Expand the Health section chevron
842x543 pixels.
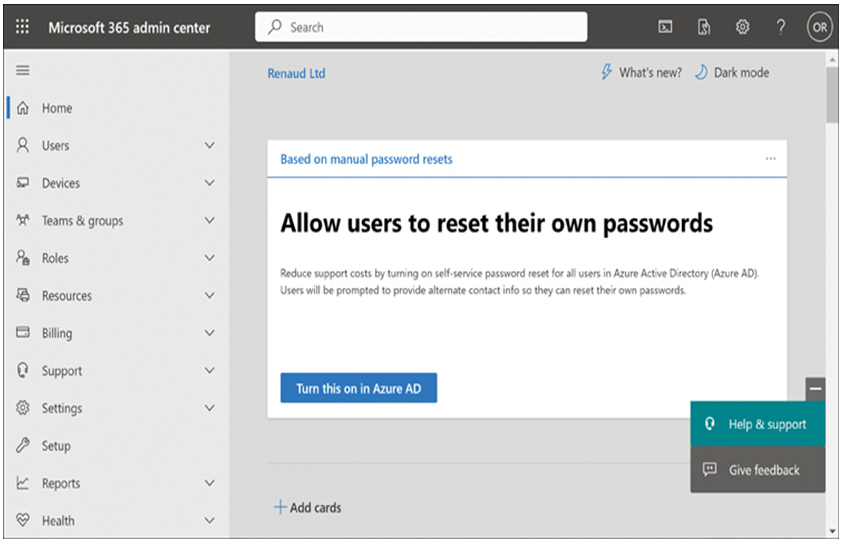point(209,520)
